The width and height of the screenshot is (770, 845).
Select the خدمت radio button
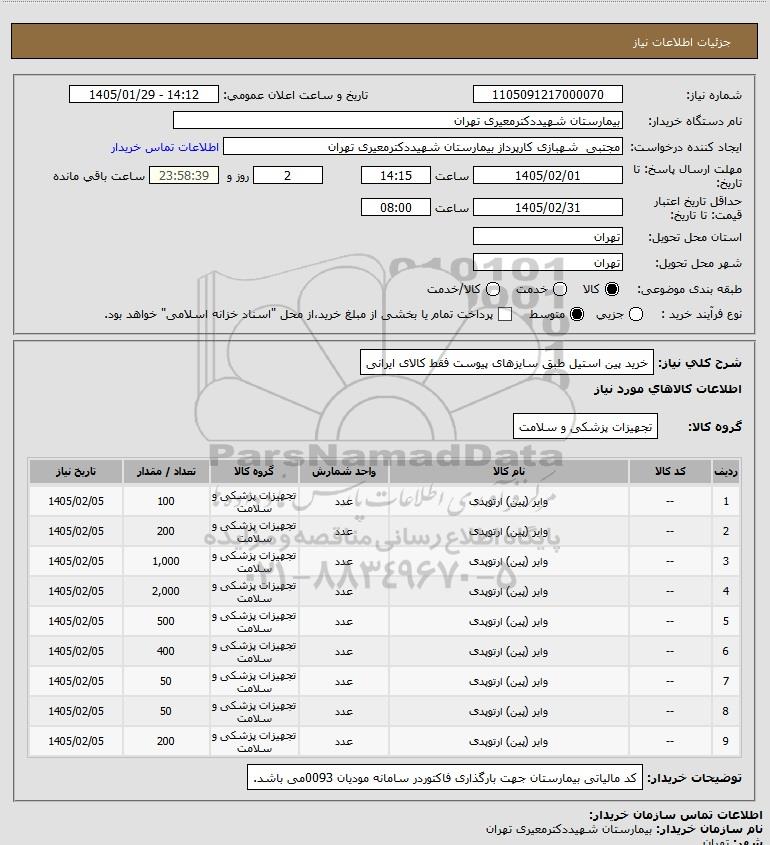[560, 289]
